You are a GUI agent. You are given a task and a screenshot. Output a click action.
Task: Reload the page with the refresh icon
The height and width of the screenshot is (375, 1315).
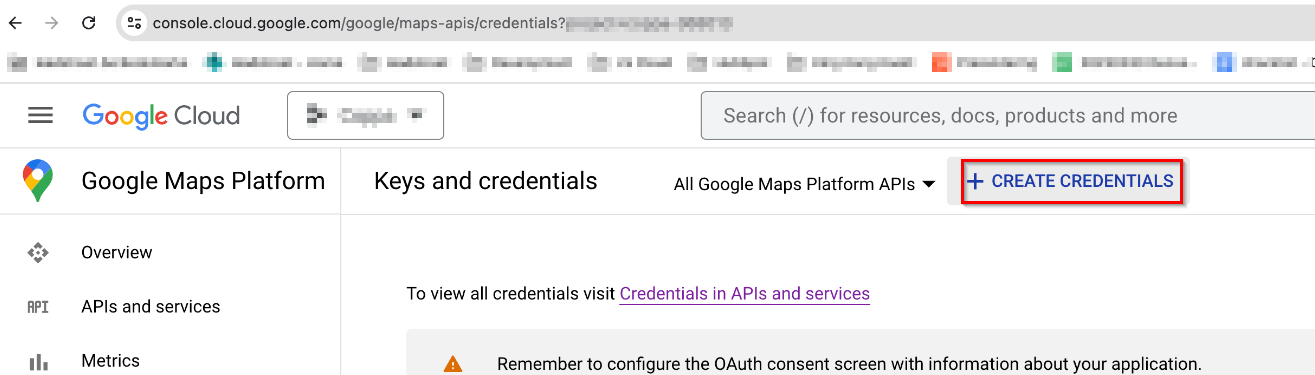(x=89, y=22)
